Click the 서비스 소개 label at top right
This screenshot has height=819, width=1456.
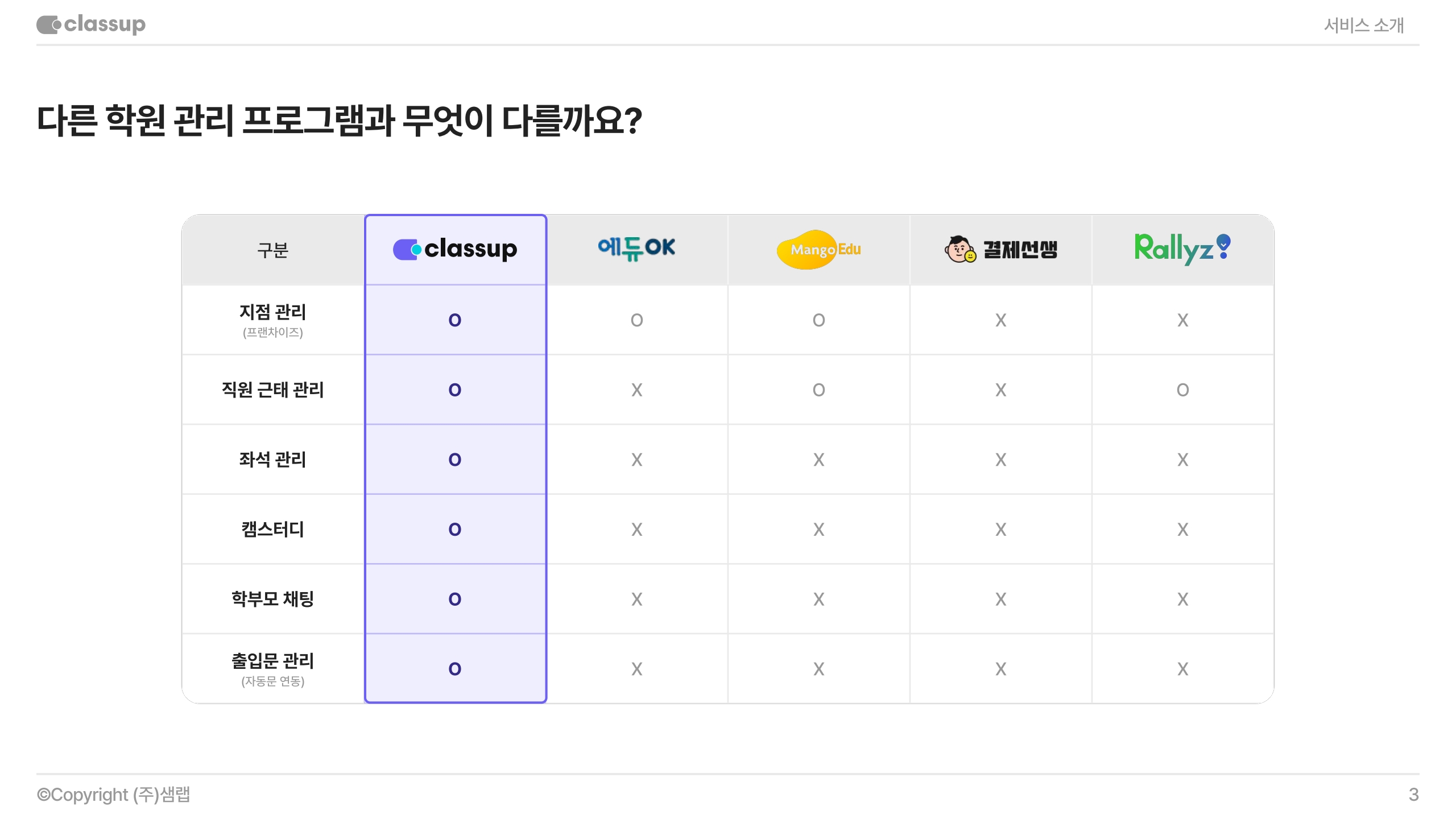(1363, 25)
